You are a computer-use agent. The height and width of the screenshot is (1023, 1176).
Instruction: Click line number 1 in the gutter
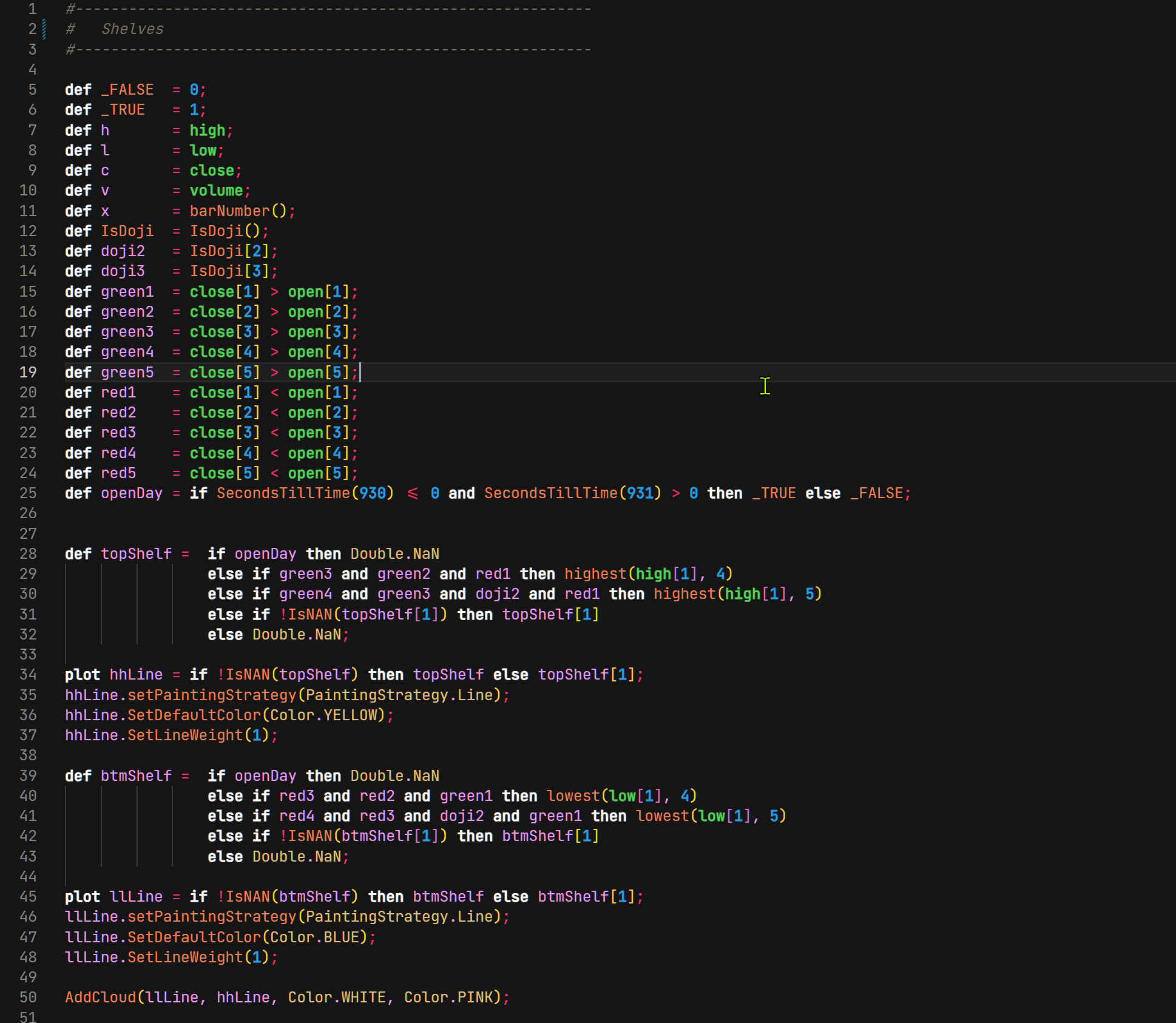[x=32, y=8]
